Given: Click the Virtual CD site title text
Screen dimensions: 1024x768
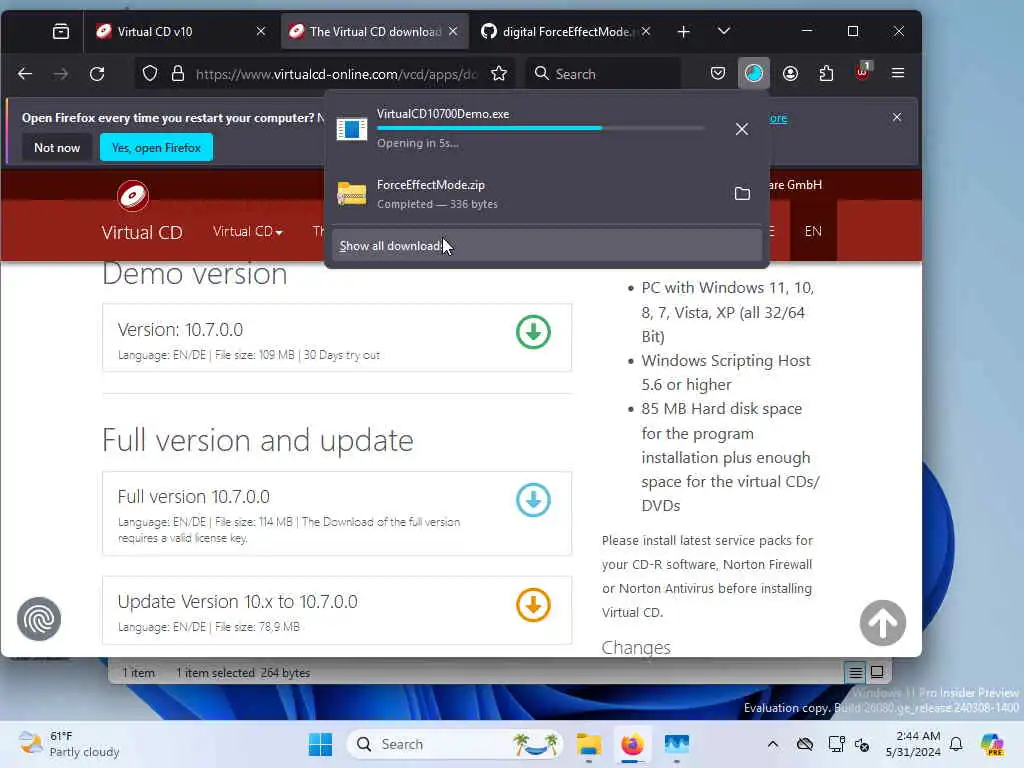Looking at the screenshot, I should coord(142,232).
